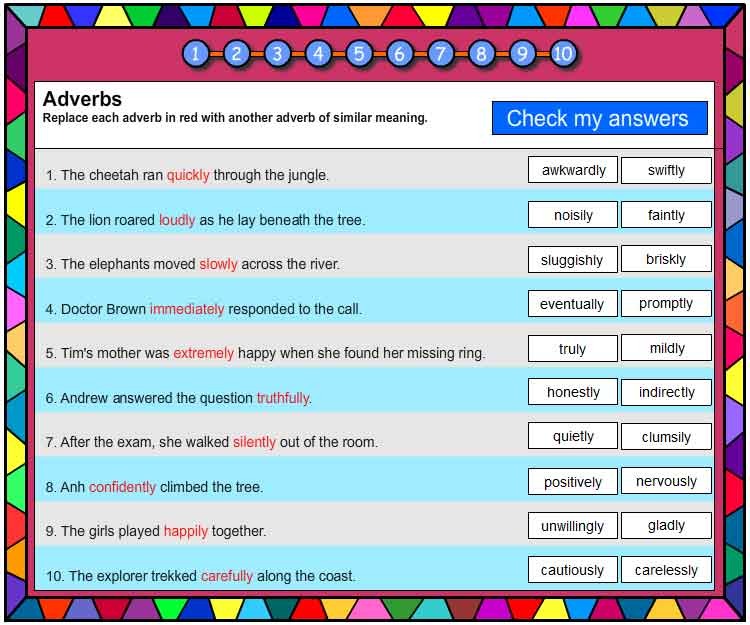Switch to page 7 circle
This screenshot has height=625, width=750.
[441, 54]
